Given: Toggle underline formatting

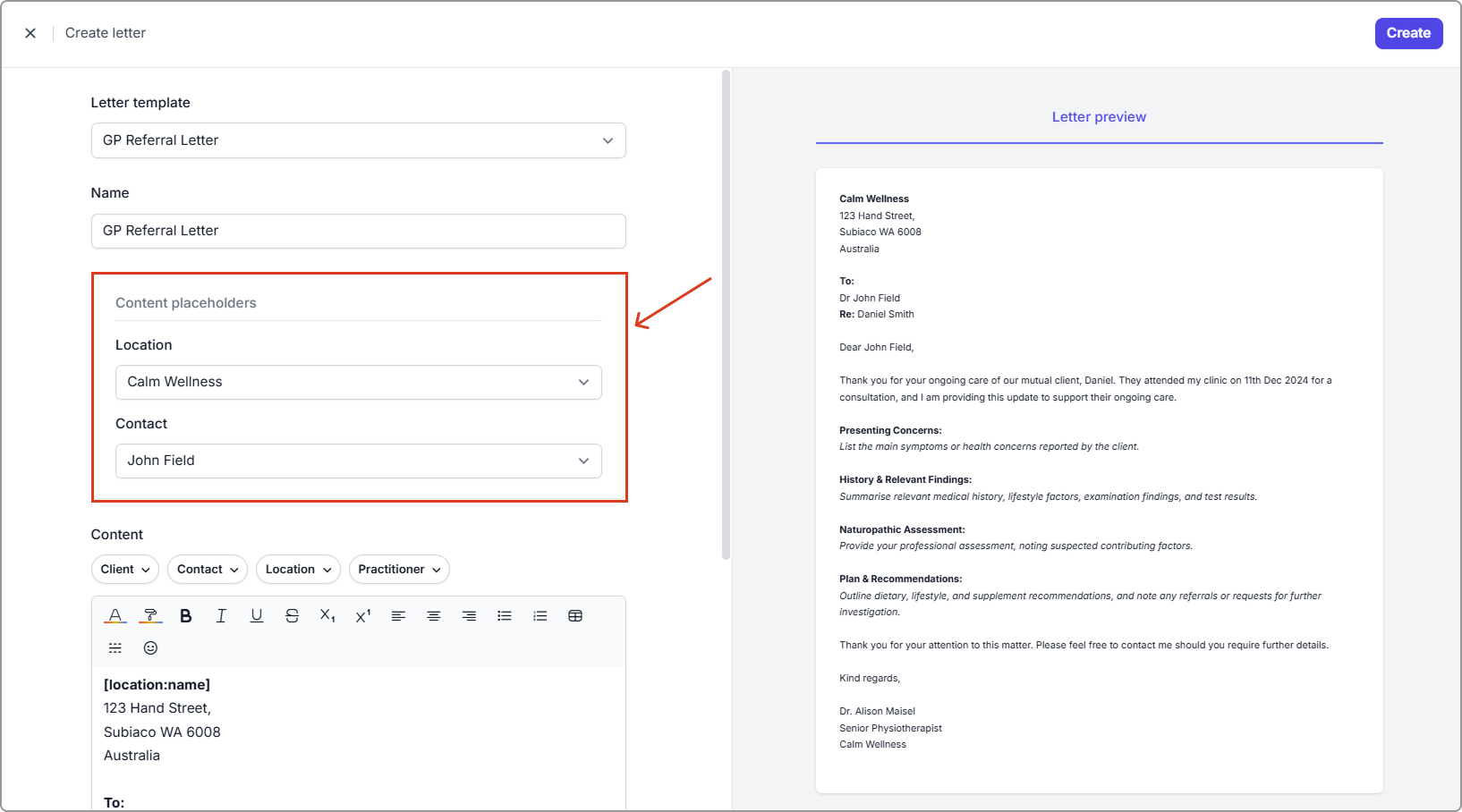Looking at the screenshot, I should [x=257, y=616].
